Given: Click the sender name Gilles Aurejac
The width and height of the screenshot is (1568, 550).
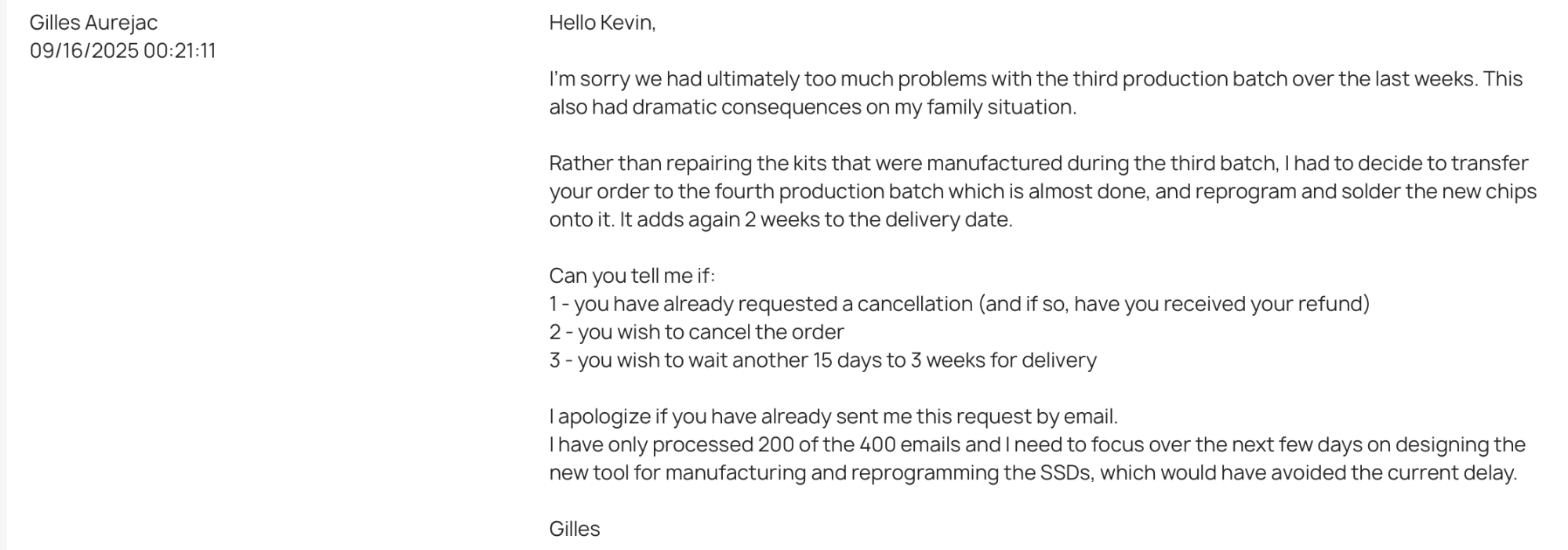Looking at the screenshot, I should (93, 23).
